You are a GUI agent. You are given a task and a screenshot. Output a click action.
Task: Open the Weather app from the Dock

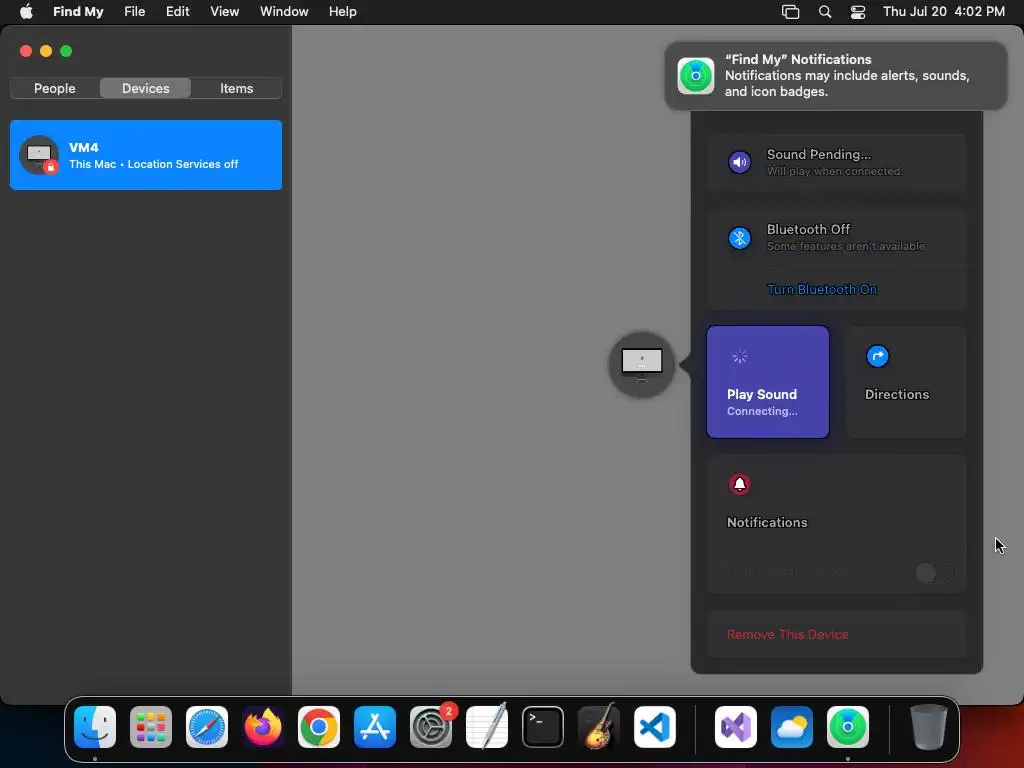(x=792, y=727)
